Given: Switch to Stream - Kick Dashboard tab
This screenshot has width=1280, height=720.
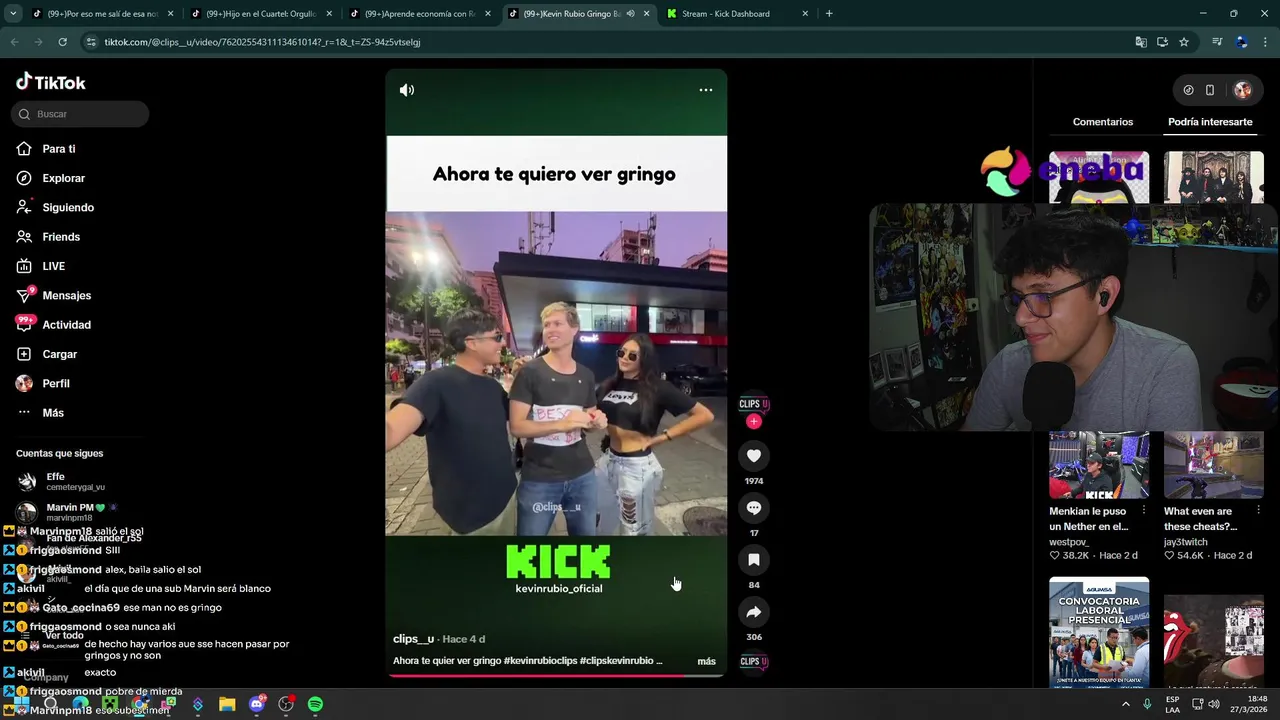Looking at the screenshot, I should (736, 14).
